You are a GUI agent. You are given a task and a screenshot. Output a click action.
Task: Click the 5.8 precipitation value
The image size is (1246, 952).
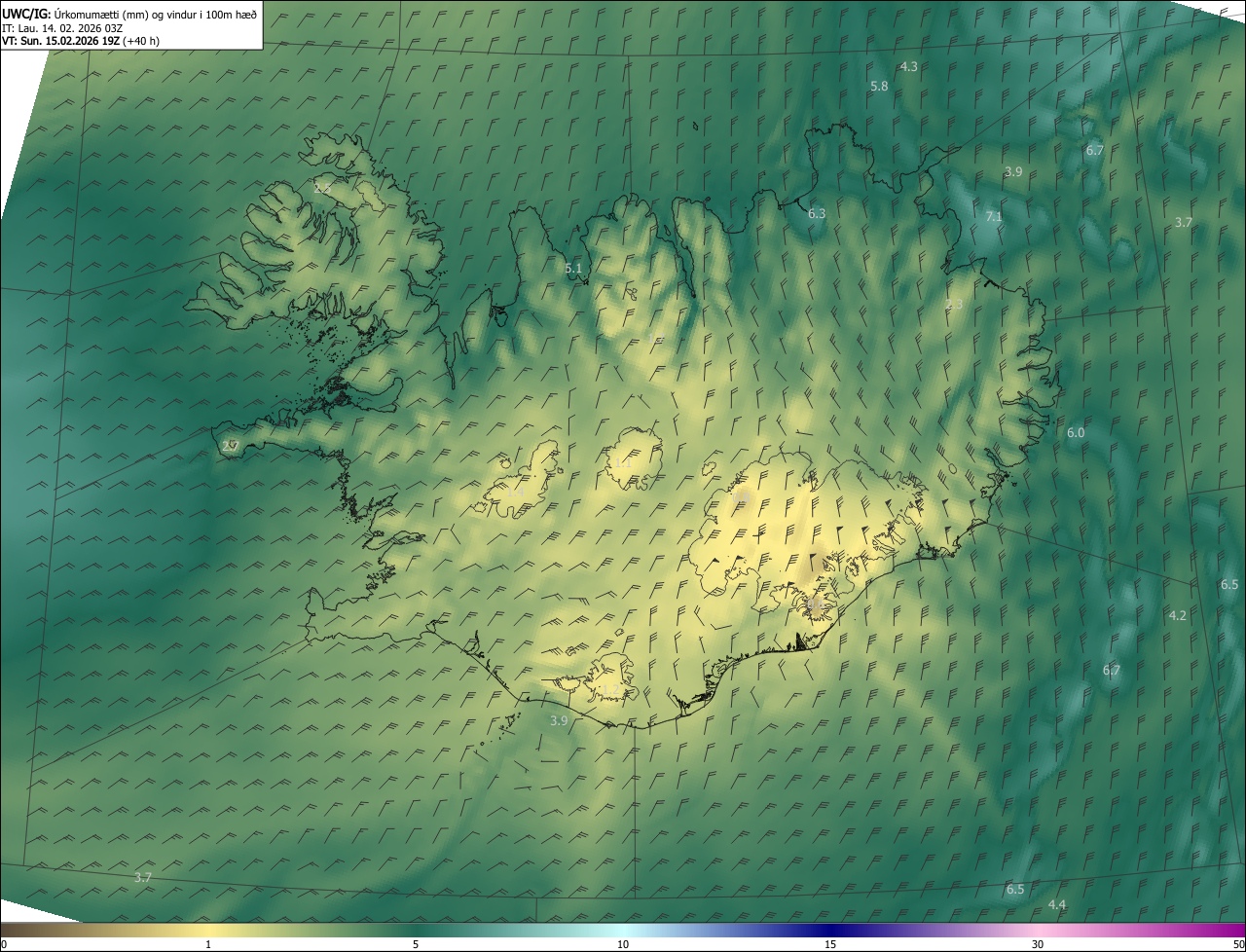click(x=879, y=87)
